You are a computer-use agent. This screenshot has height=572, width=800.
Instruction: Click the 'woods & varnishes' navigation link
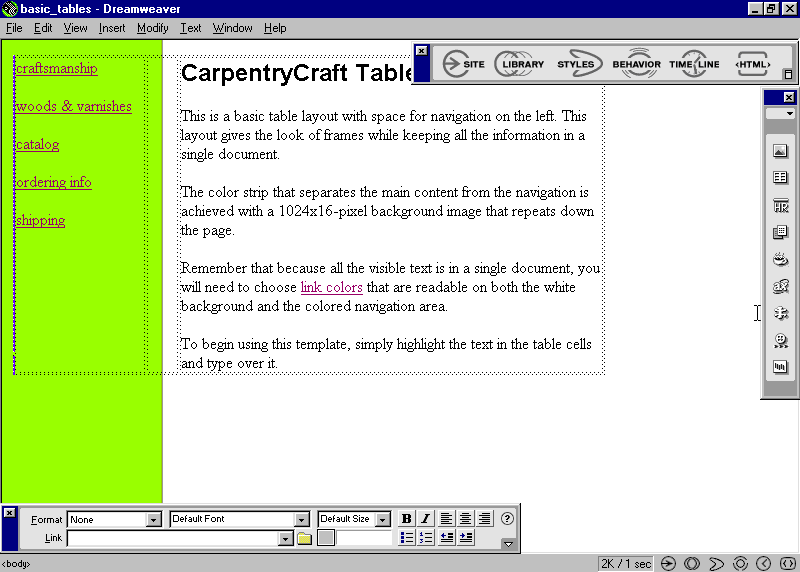pos(74,106)
